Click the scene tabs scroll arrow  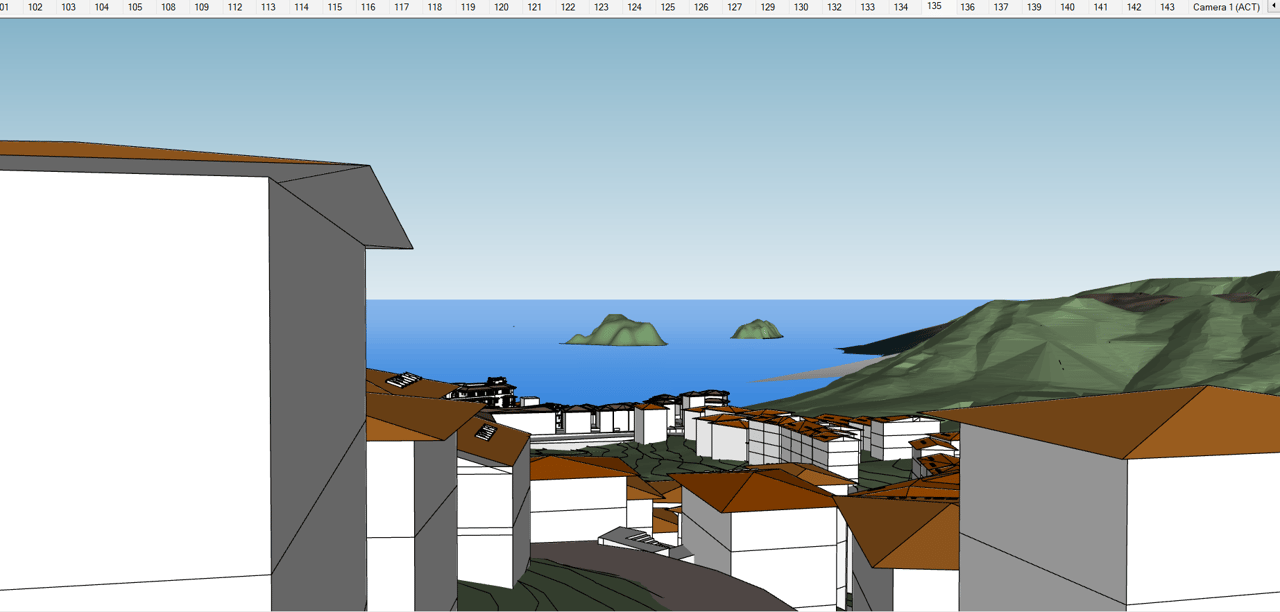(1272, 7)
